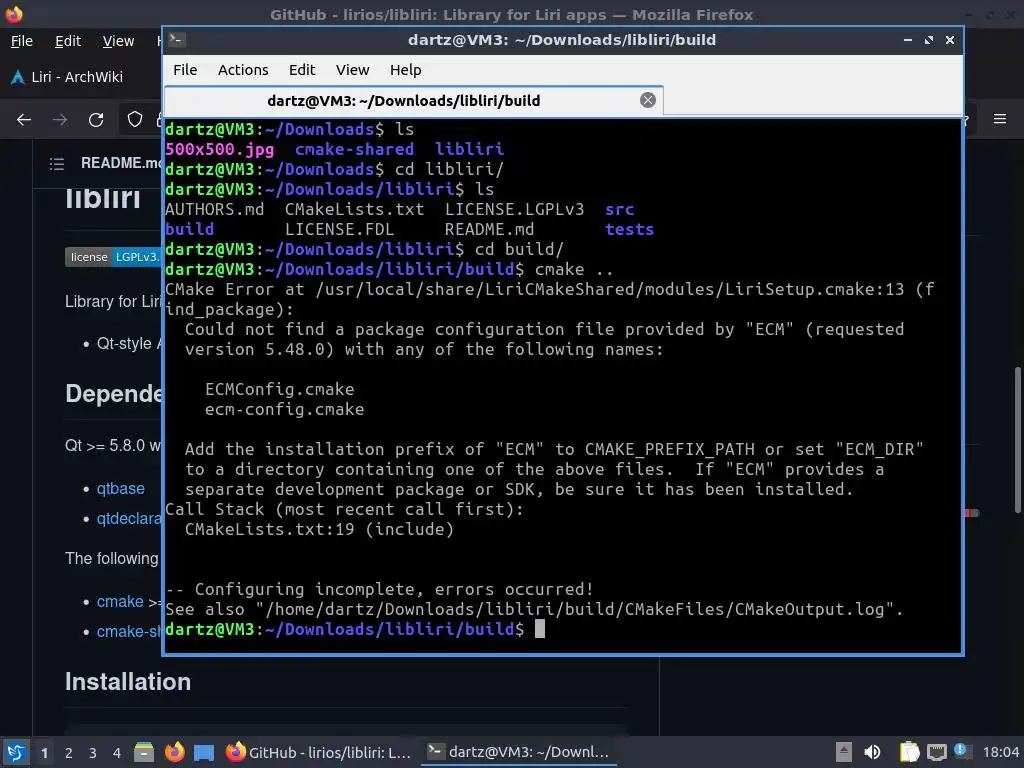Switch to workspace 1
The height and width of the screenshot is (768, 1024).
(44, 753)
